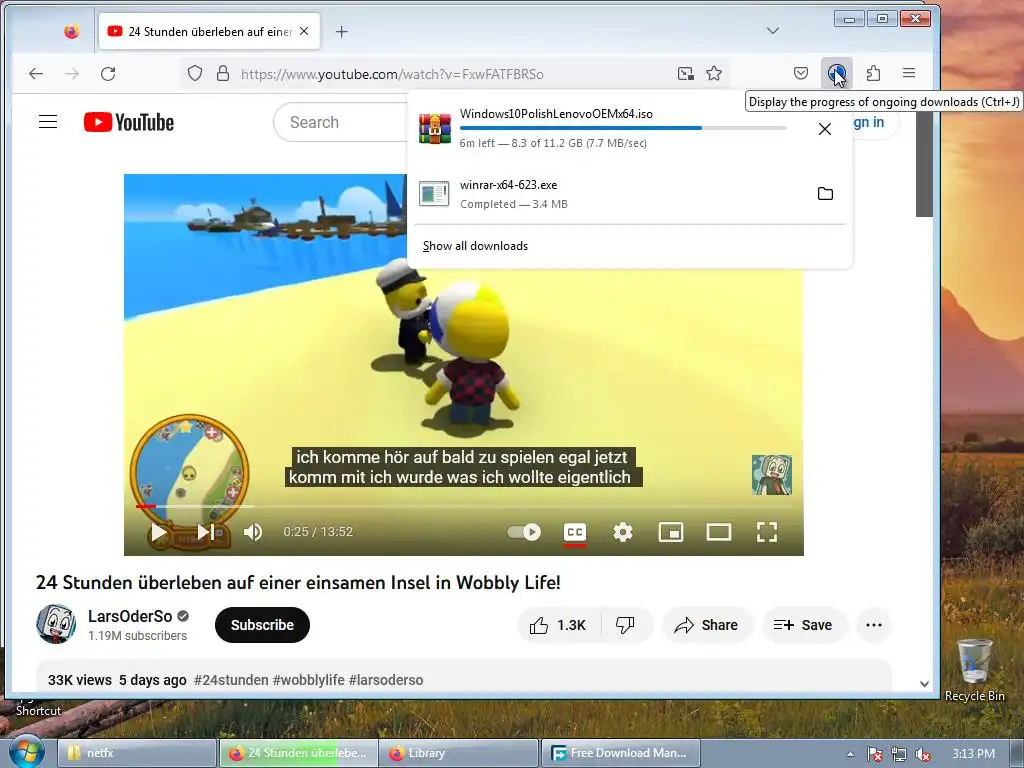Select the Recycle Bin desktop icon
1024x768 pixels.
coord(974,670)
